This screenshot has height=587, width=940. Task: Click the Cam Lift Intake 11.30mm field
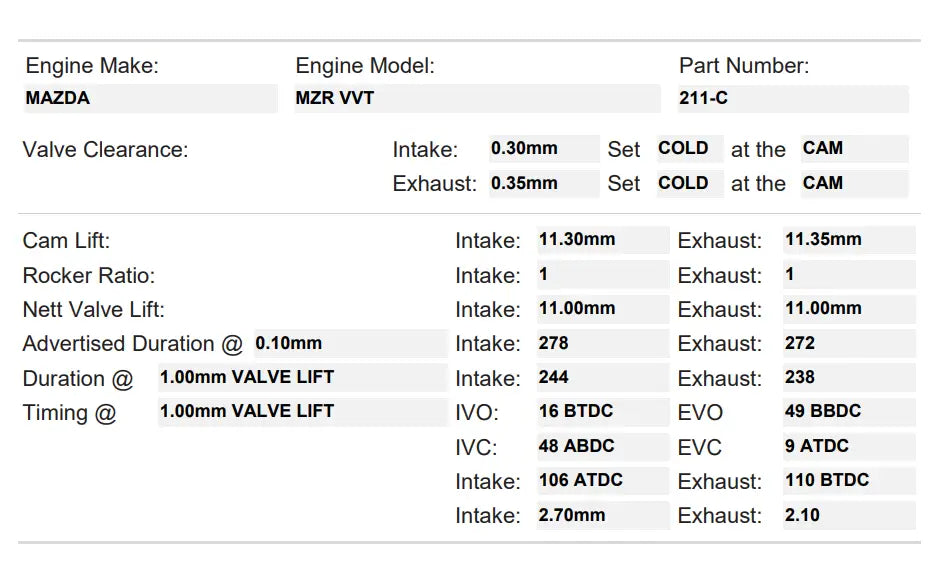602,240
